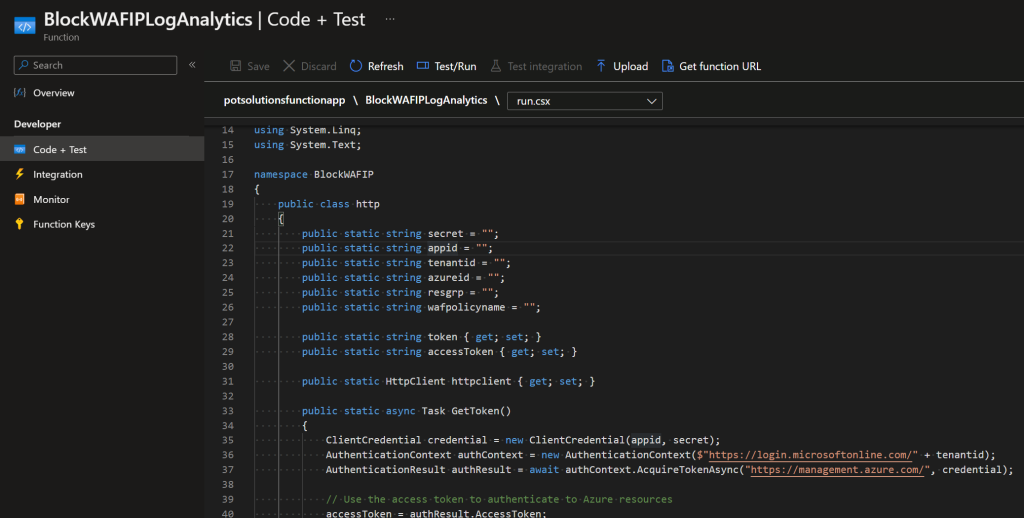
Task: Click the Save button
Action: point(249,66)
